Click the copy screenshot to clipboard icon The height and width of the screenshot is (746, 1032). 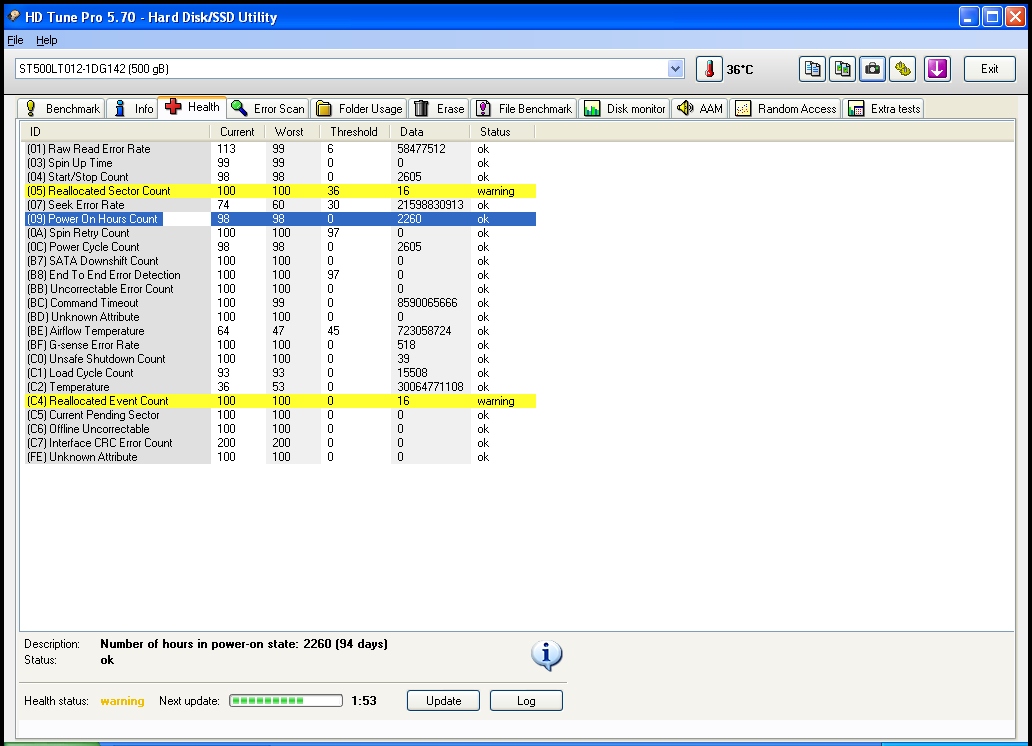point(842,69)
